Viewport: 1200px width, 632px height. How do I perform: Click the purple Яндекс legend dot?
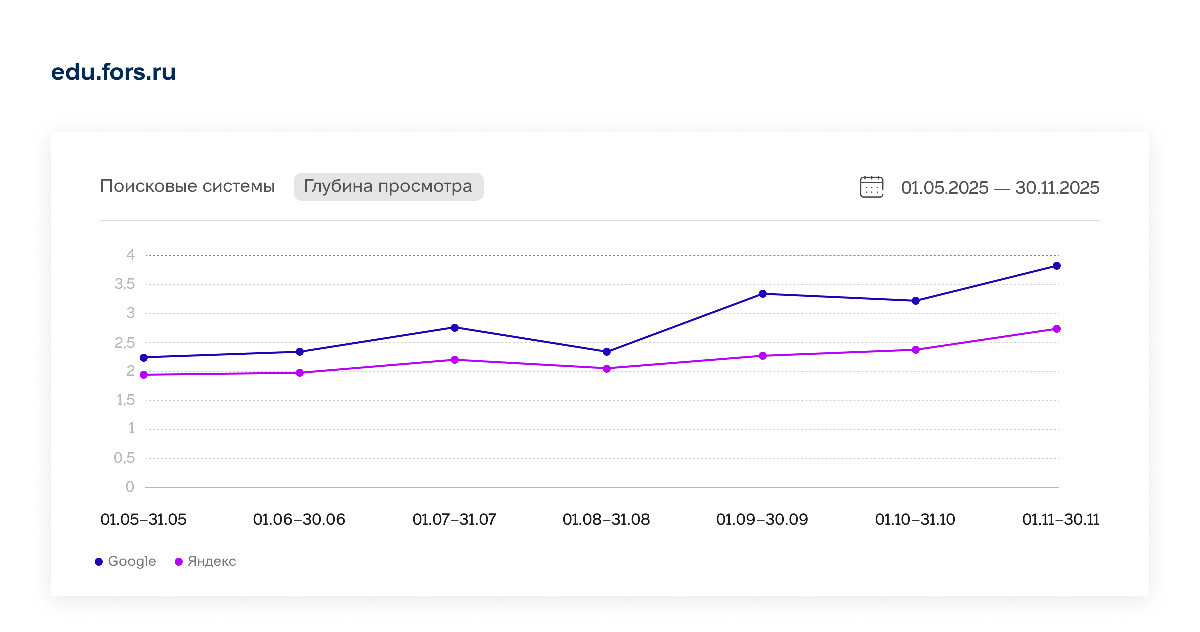(x=180, y=562)
